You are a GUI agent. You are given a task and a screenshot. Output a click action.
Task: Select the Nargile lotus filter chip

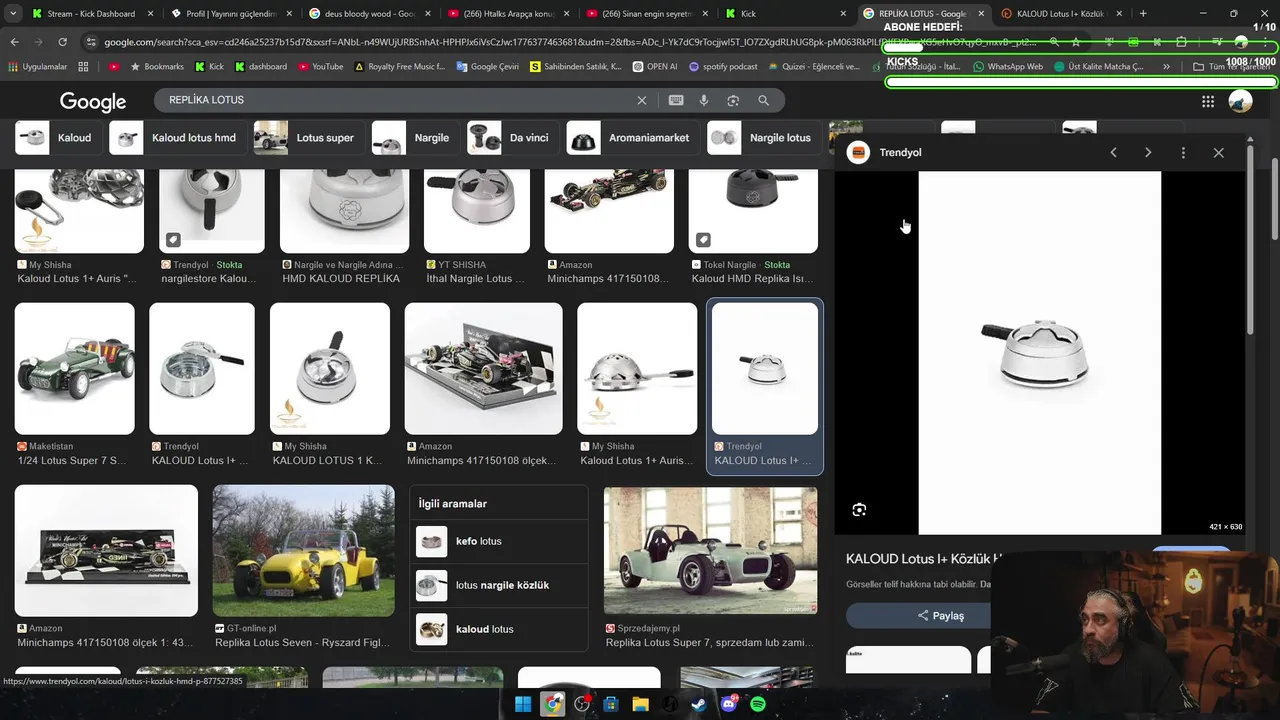765,138
